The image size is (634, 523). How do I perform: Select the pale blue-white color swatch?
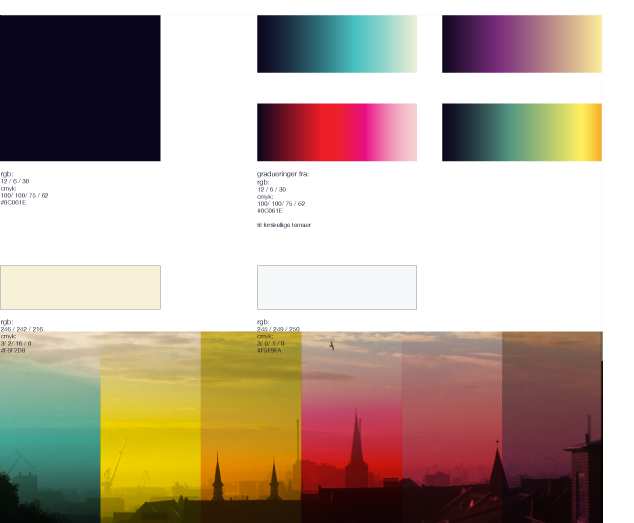(x=337, y=288)
